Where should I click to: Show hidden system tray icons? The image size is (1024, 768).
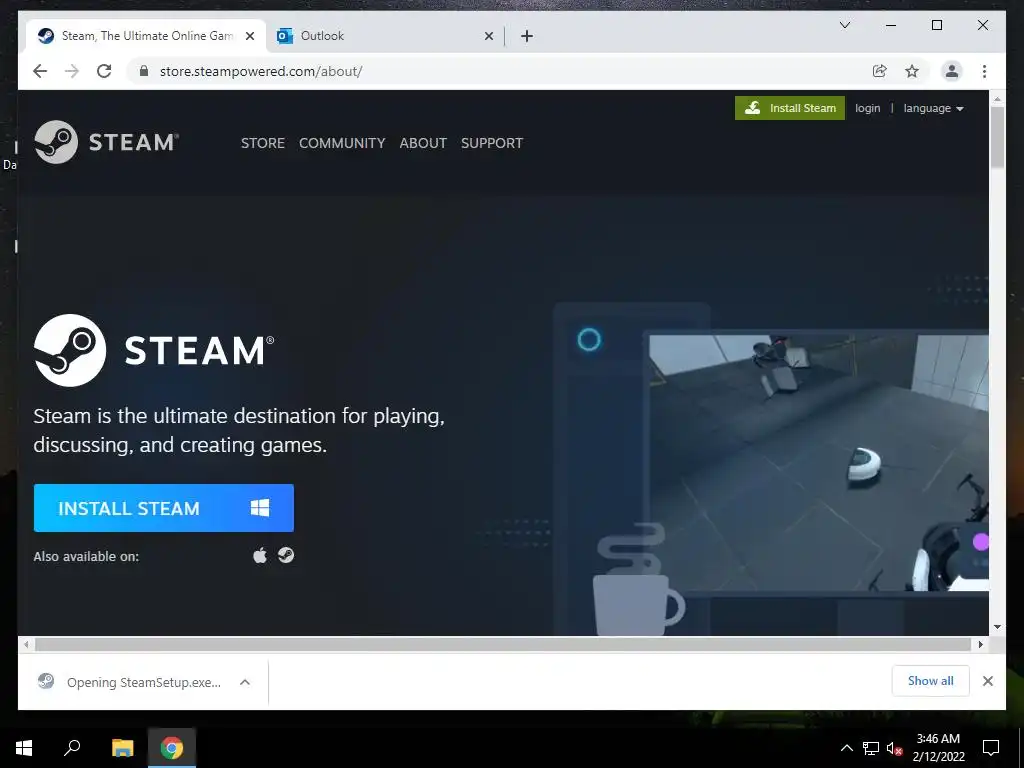pyautogui.click(x=846, y=748)
